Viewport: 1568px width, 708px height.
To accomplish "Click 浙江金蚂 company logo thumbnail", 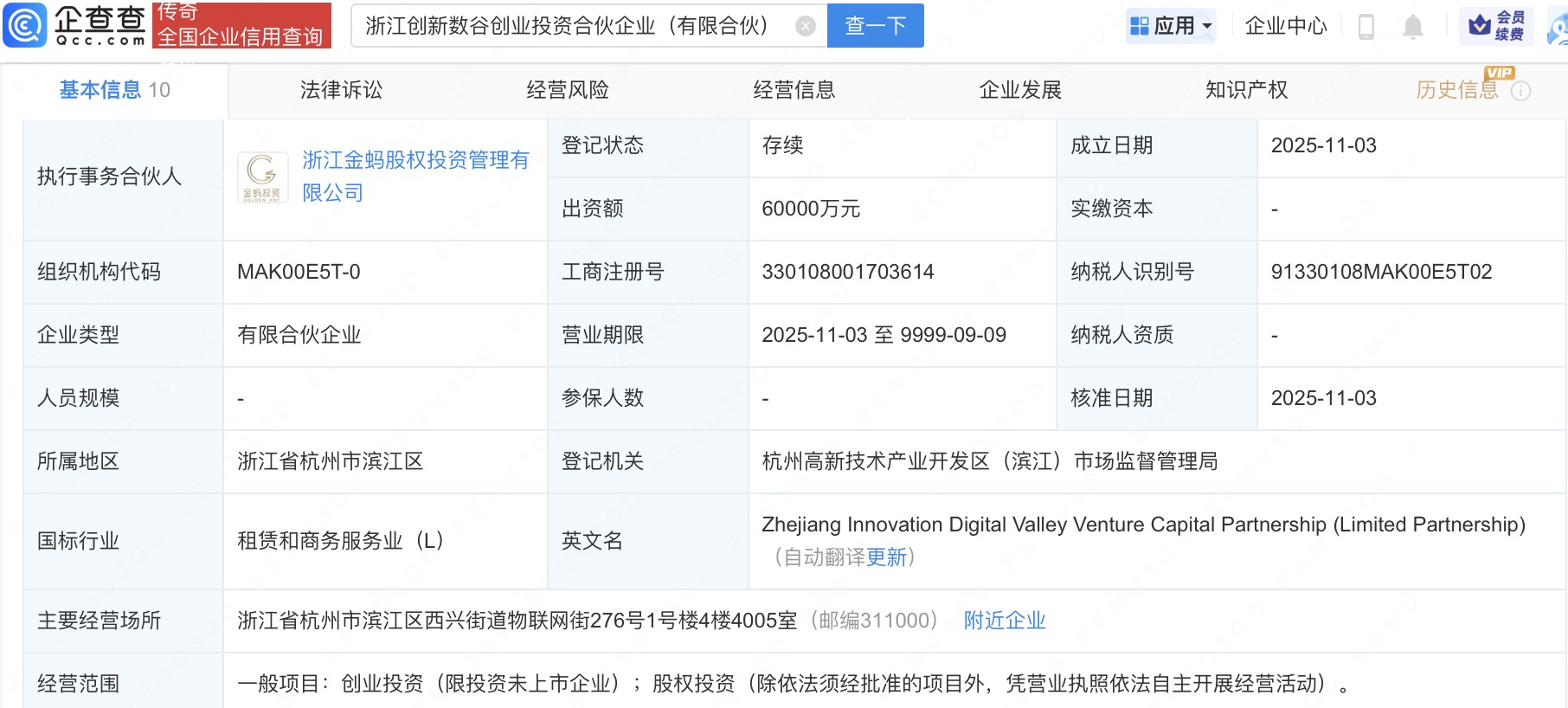I will coord(262,177).
